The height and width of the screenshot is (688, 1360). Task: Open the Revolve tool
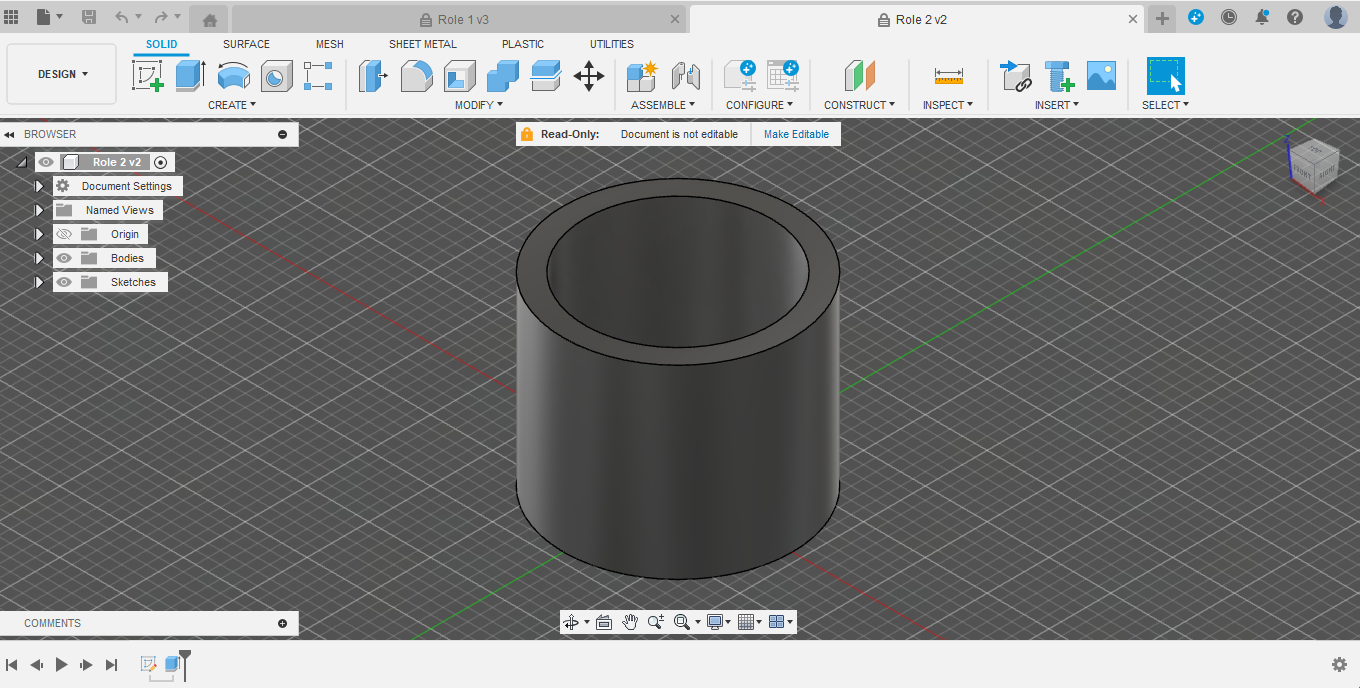pos(234,76)
